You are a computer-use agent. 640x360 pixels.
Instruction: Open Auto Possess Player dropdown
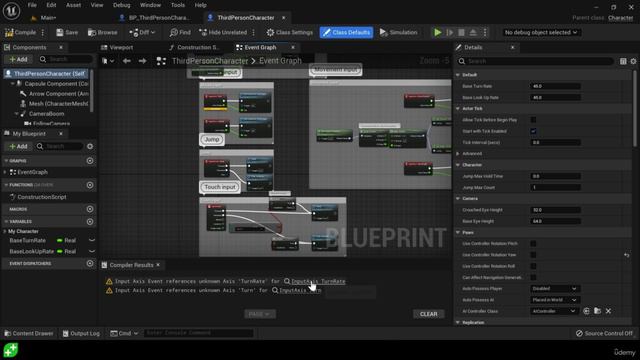pos(555,289)
